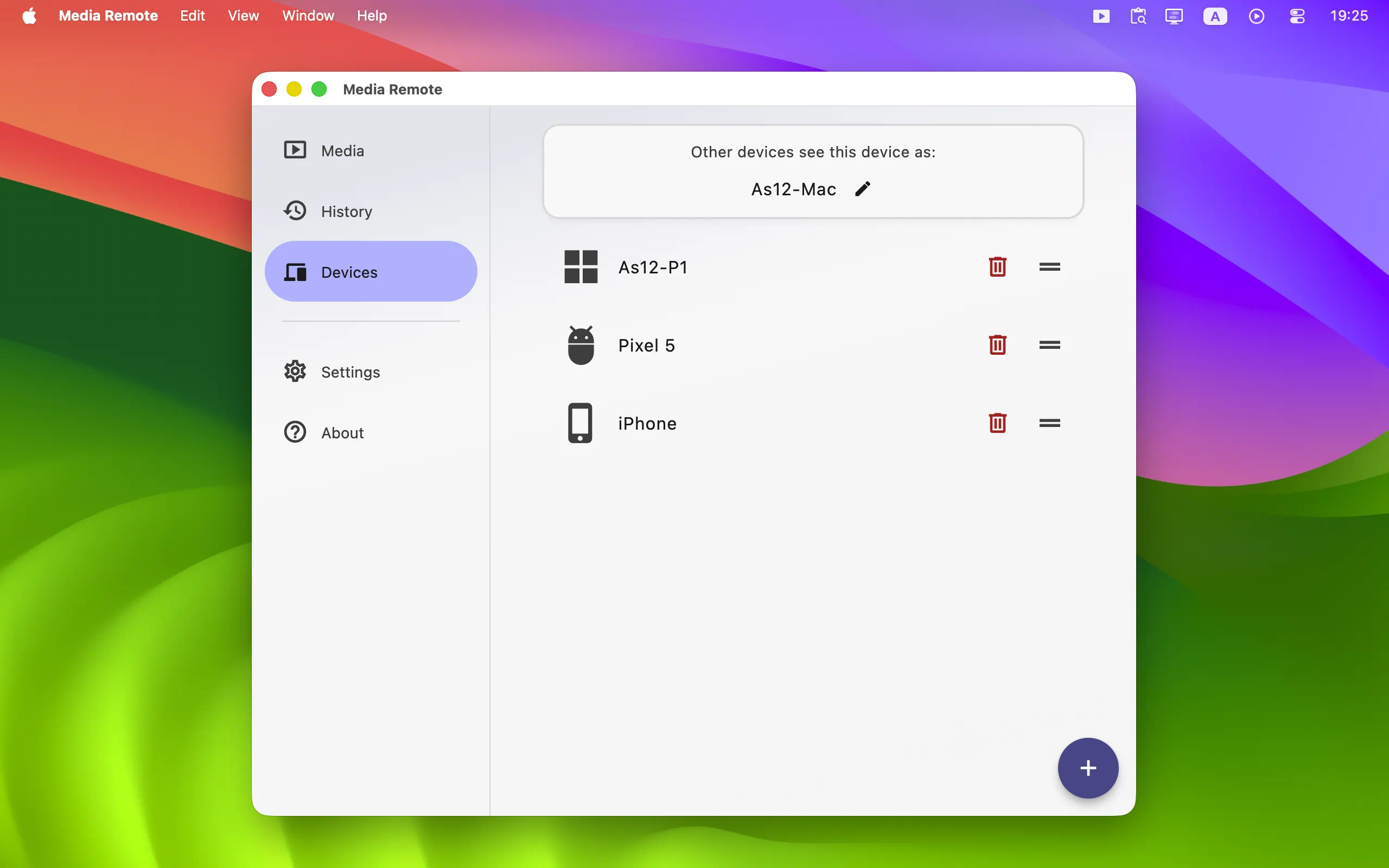Image resolution: width=1389 pixels, height=868 pixels.
Task: Click the display icon in menu bar
Action: coord(1174,16)
